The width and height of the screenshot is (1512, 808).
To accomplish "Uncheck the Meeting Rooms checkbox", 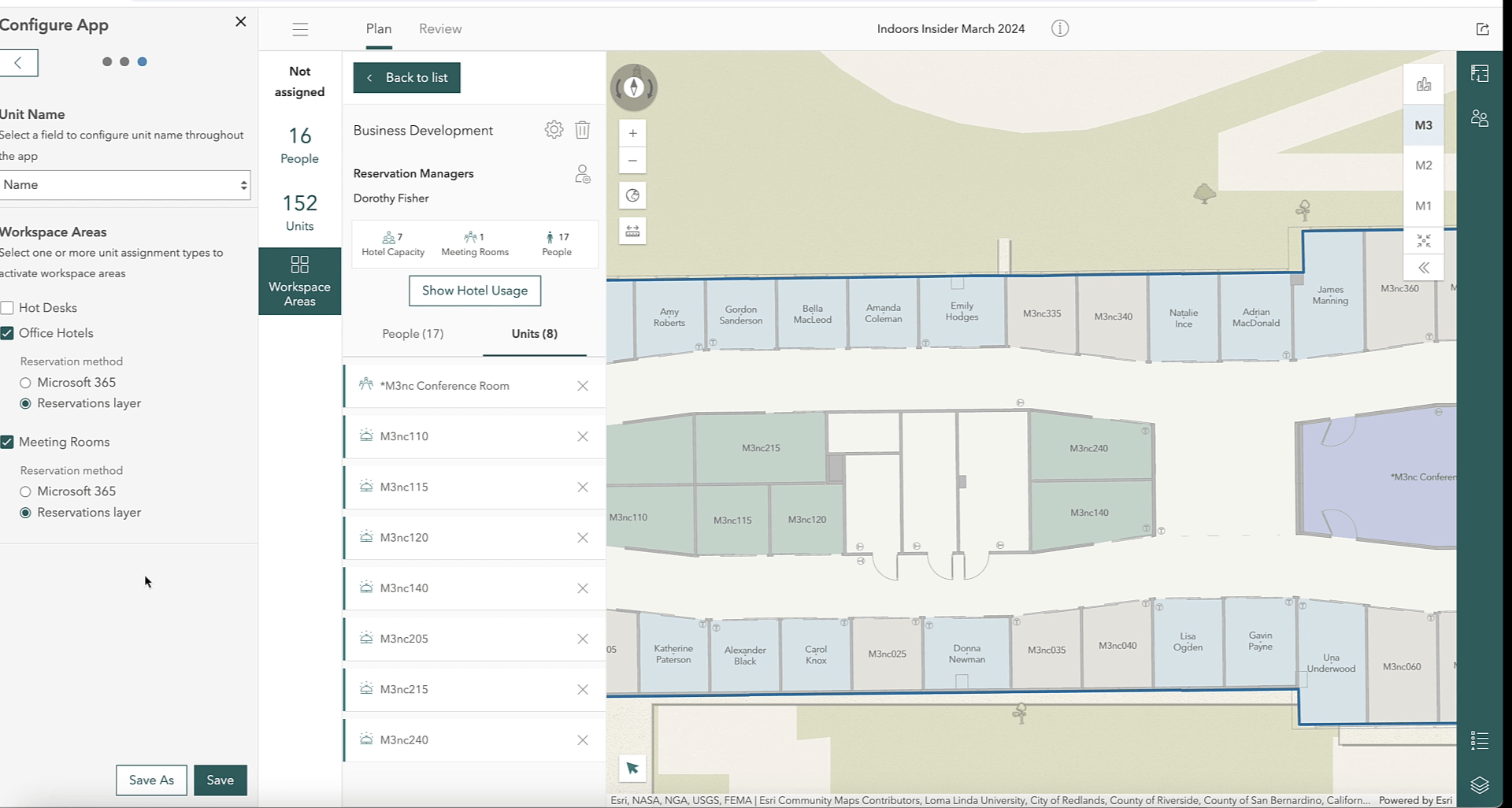I will click(8, 442).
